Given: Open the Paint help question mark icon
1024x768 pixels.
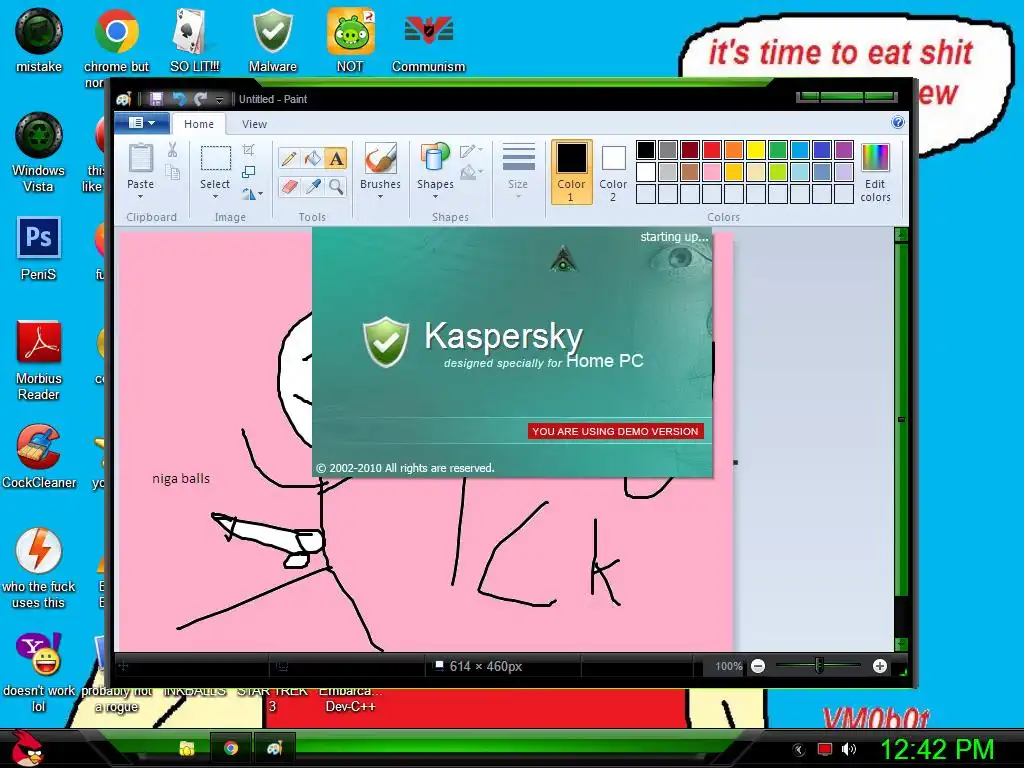Looking at the screenshot, I should (x=898, y=122).
